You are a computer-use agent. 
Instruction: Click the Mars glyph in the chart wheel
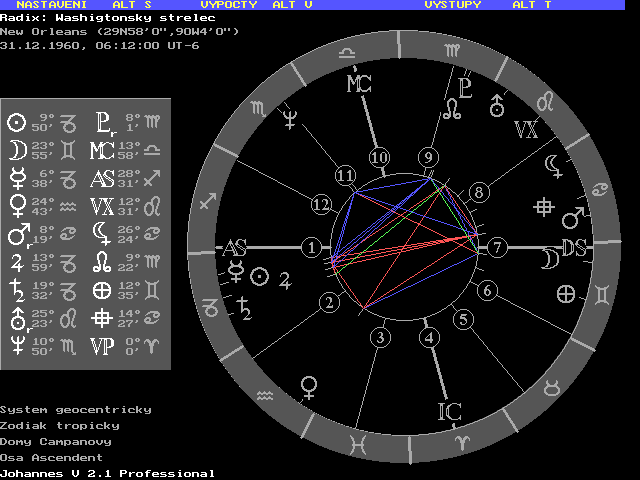(x=572, y=217)
